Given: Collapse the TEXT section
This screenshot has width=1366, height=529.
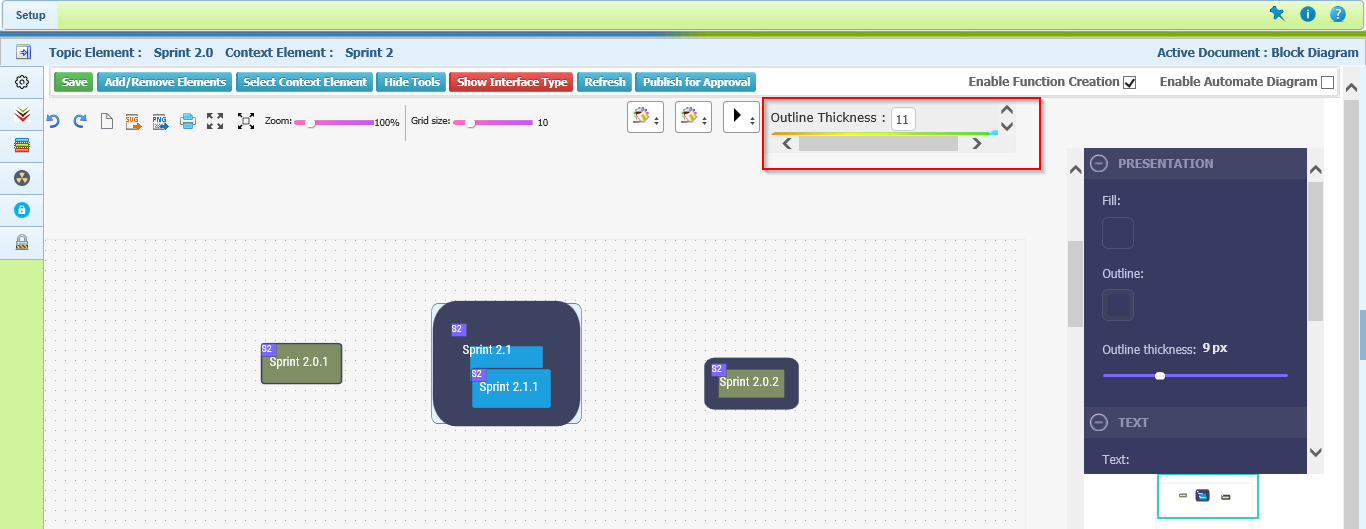Looking at the screenshot, I should 1098,422.
